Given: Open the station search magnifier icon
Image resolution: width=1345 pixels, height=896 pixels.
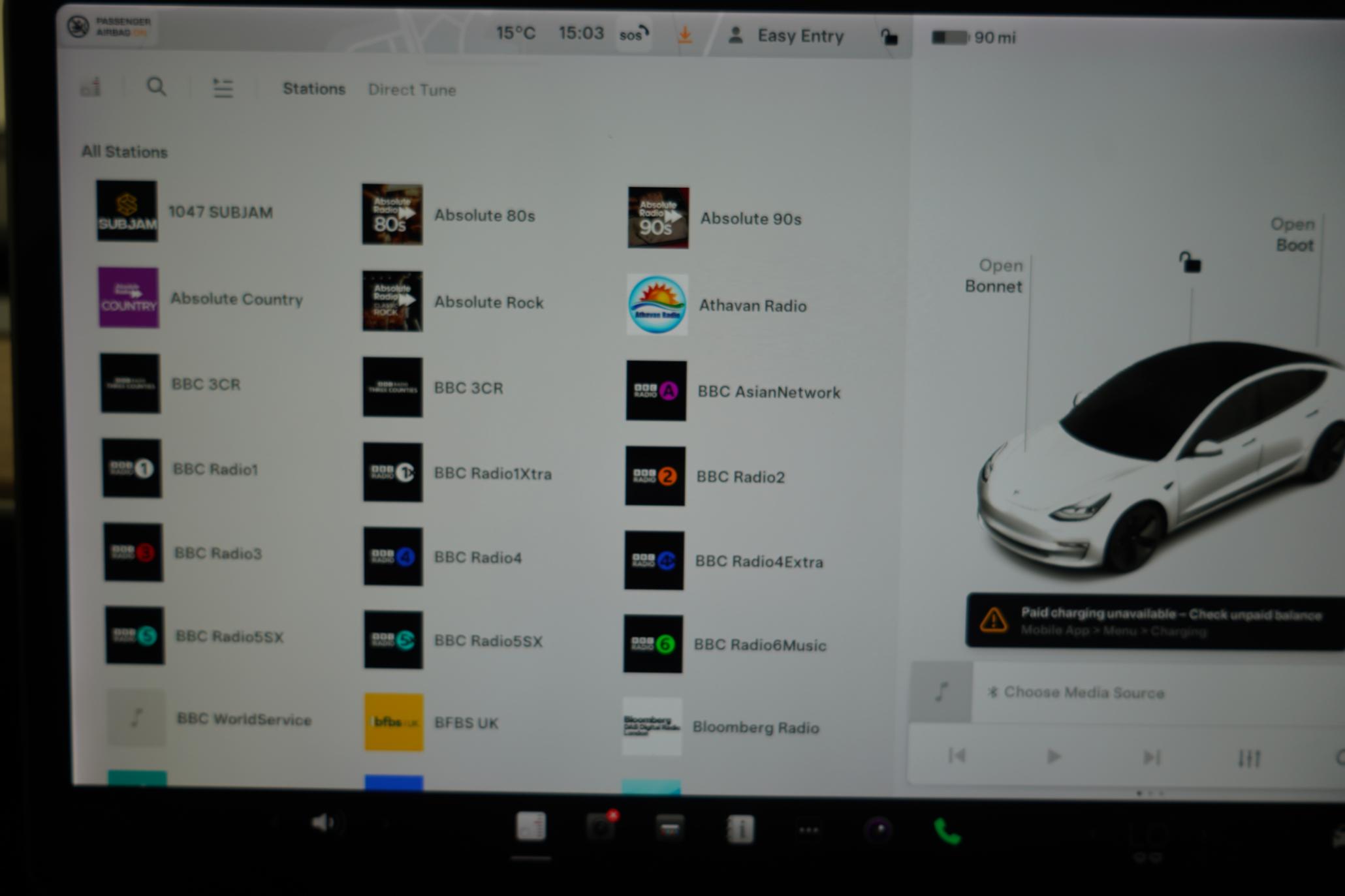Looking at the screenshot, I should 156,86.
